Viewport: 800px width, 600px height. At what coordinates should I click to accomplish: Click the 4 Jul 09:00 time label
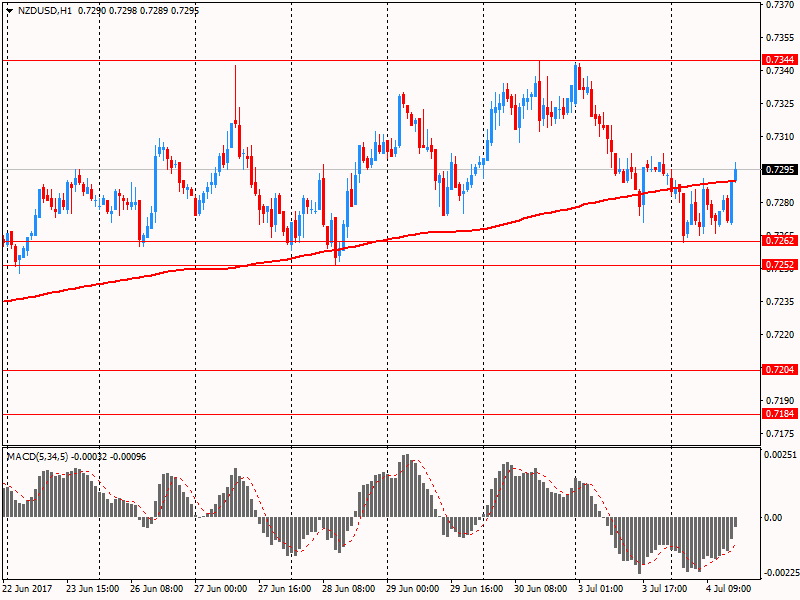729,588
